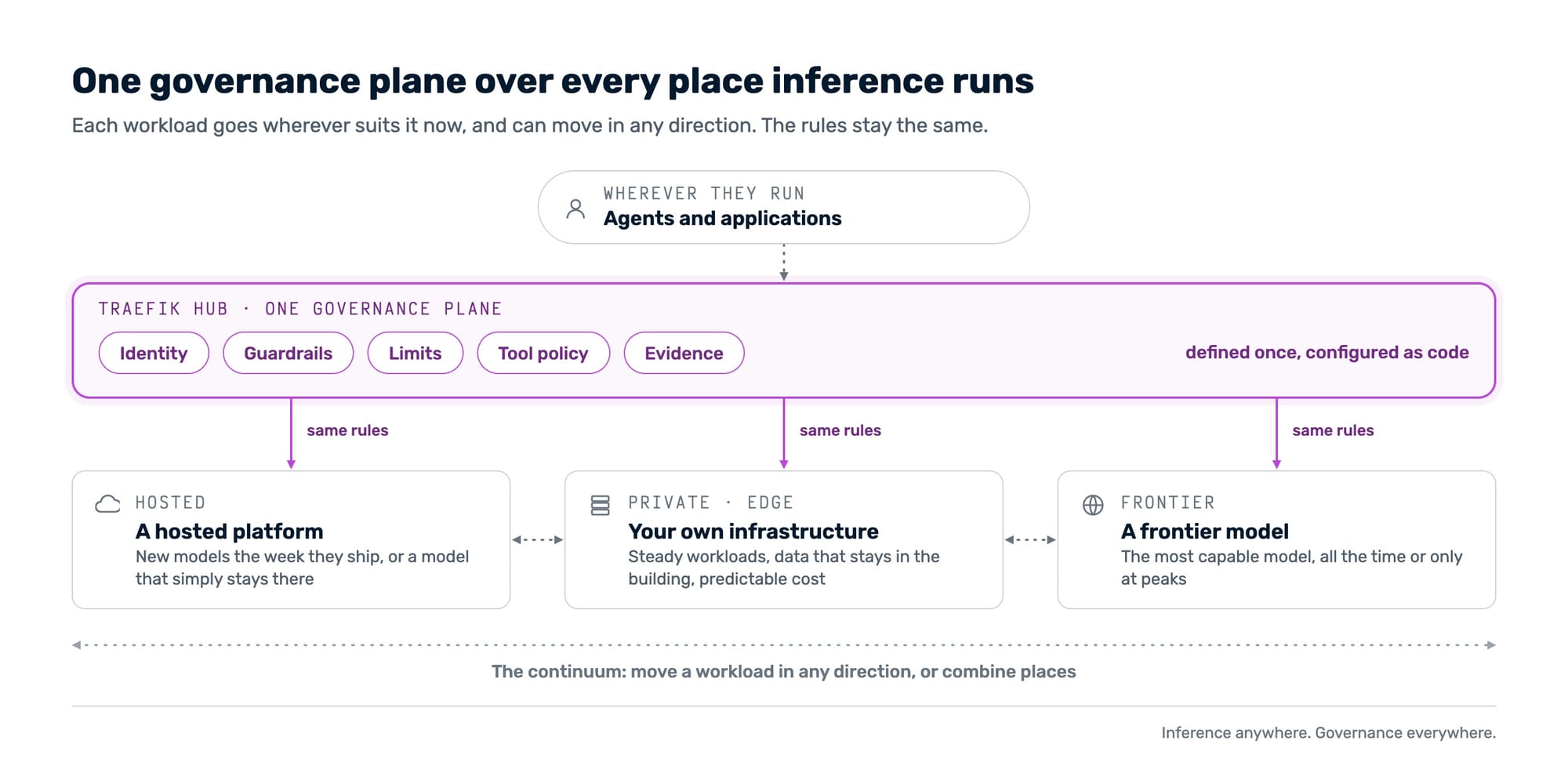The image size is (1568, 784).
Task: Click 'Steady workloads, data that stays' description
Action: pos(783,568)
